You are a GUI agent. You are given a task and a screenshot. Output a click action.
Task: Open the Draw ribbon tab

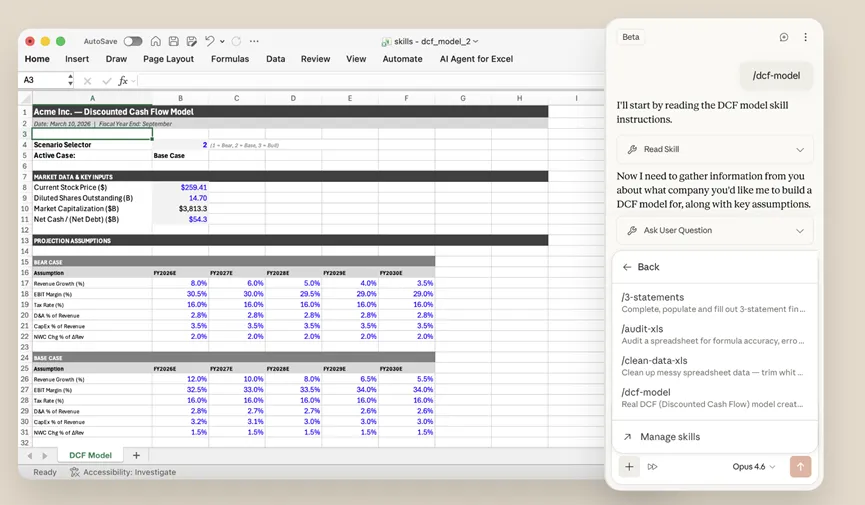click(116, 59)
